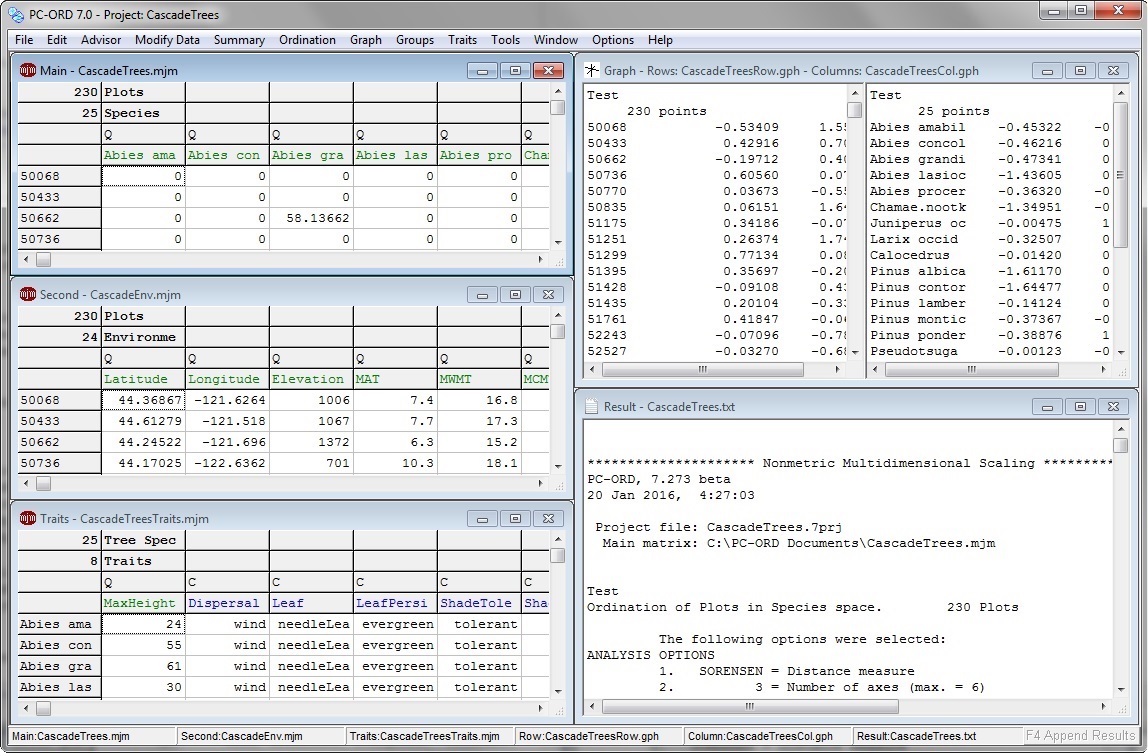Select the Abies gra column header
This screenshot has height=753, width=1148.
pos(310,155)
